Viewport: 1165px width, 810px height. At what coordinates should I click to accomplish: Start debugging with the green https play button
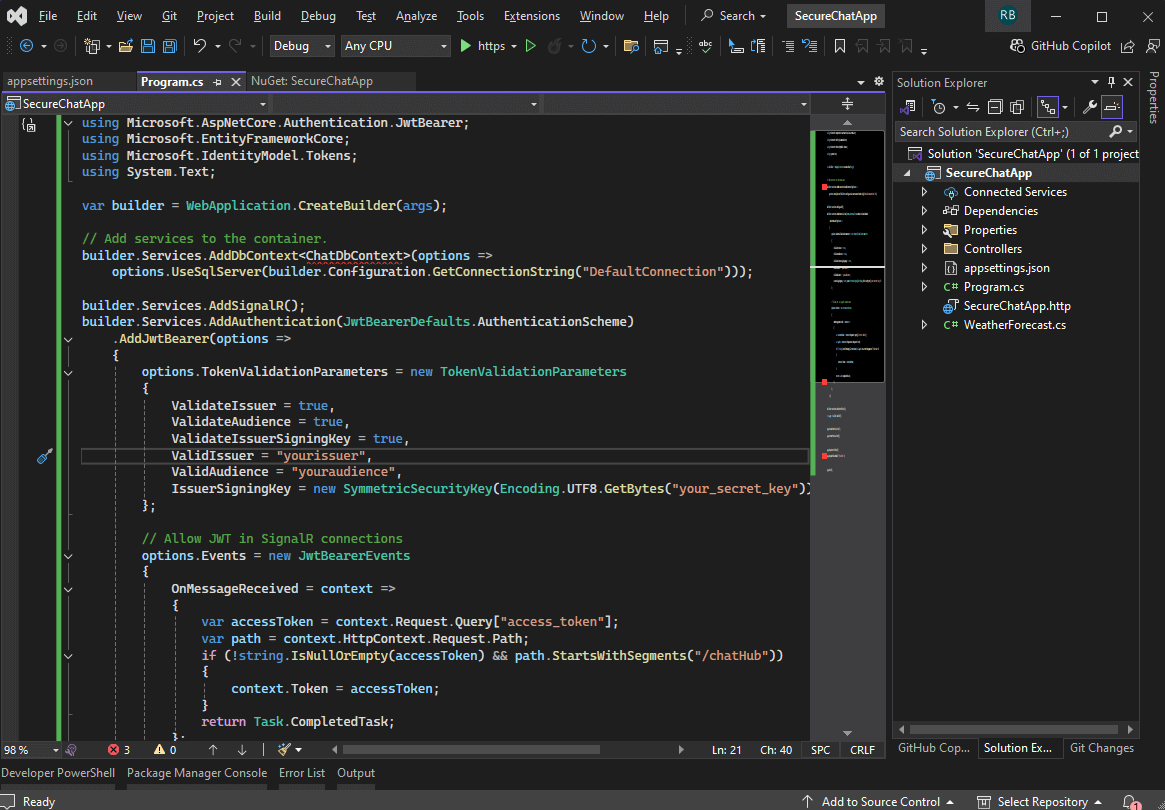(466, 46)
